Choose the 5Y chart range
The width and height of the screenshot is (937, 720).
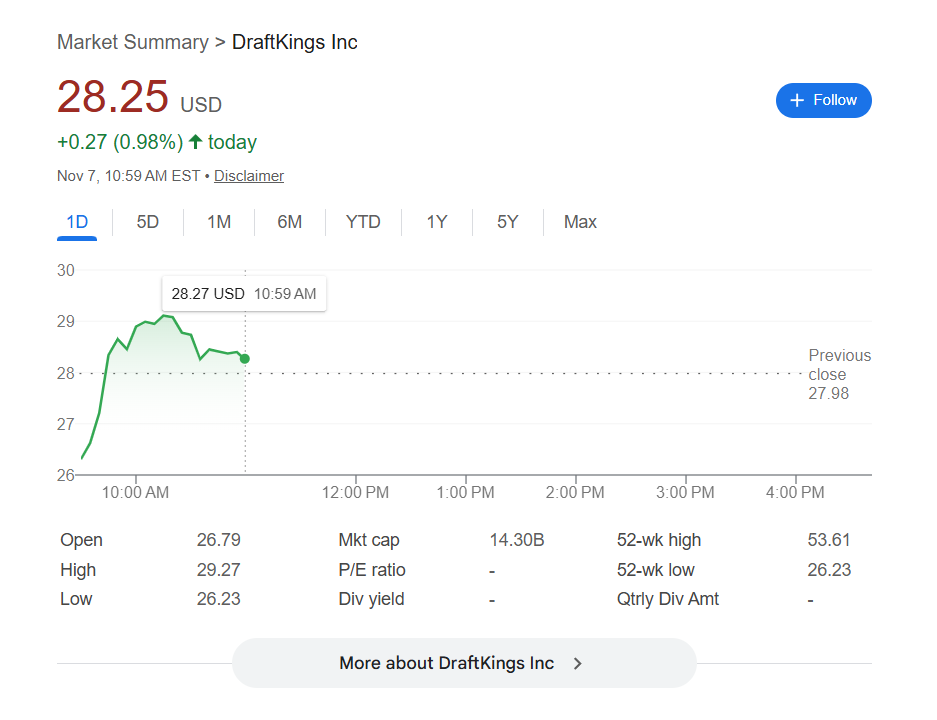pos(508,222)
